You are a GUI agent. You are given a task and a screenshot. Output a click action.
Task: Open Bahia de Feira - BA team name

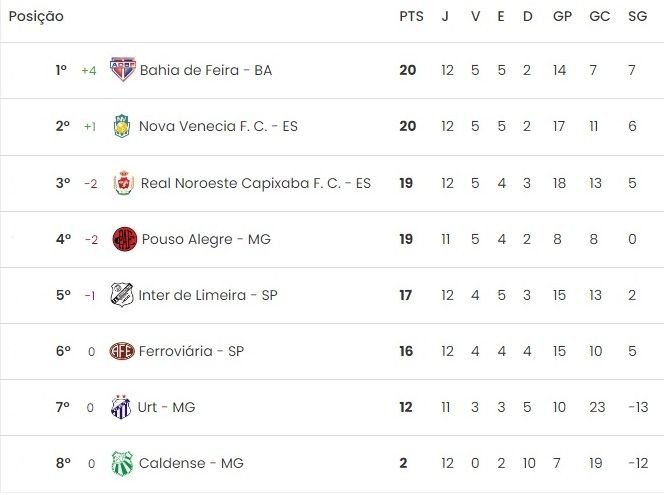tap(206, 70)
